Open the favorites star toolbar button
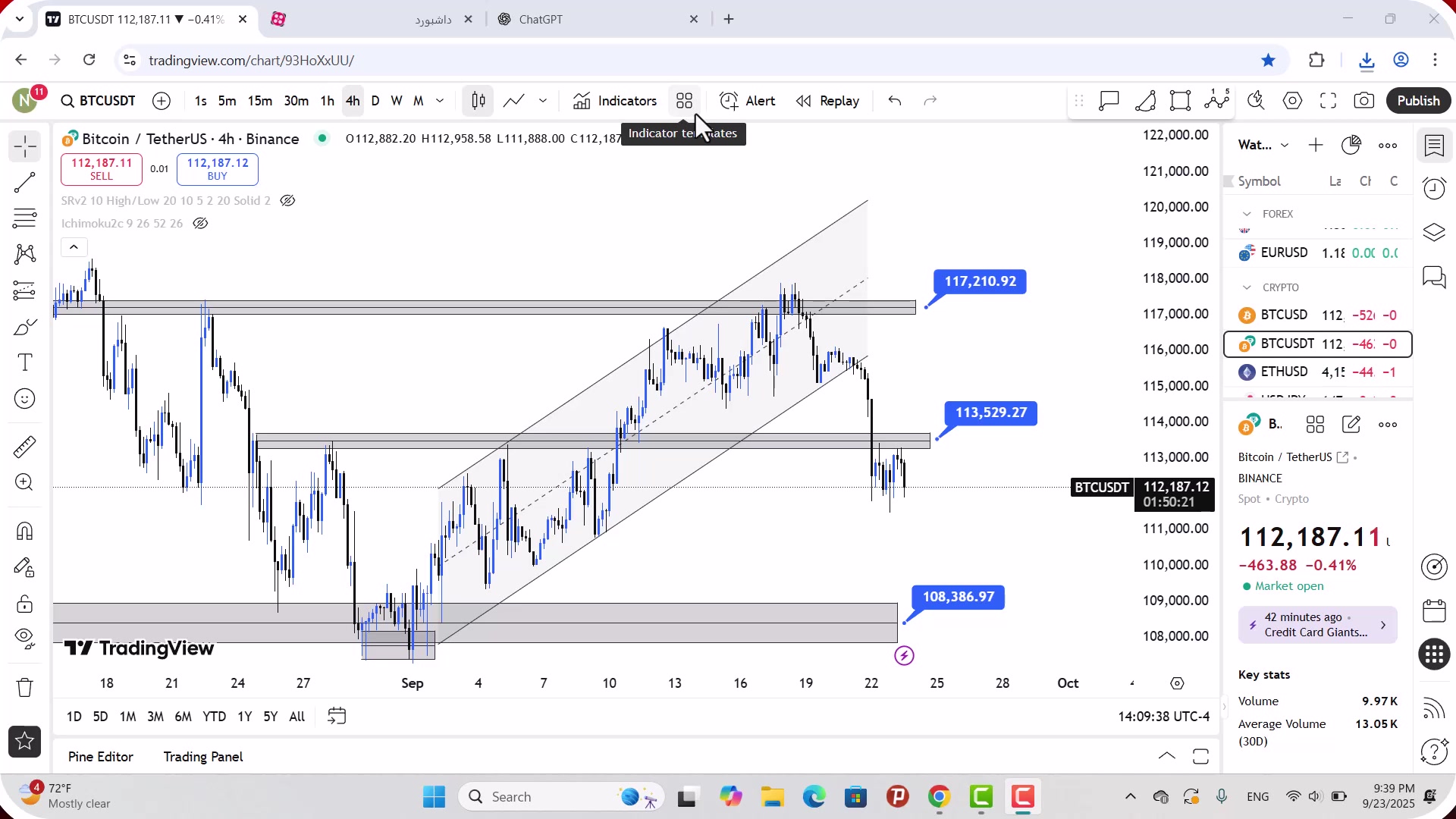This screenshot has height=819, width=1456. pyautogui.click(x=24, y=742)
